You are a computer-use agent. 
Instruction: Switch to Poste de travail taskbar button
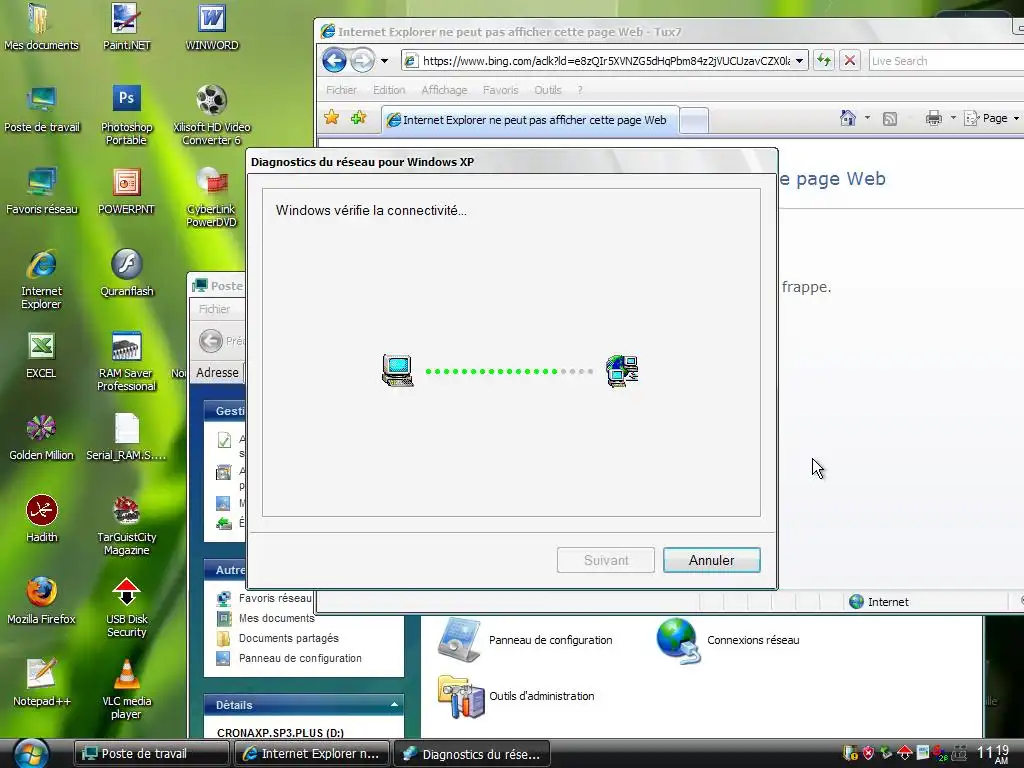pos(152,754)
